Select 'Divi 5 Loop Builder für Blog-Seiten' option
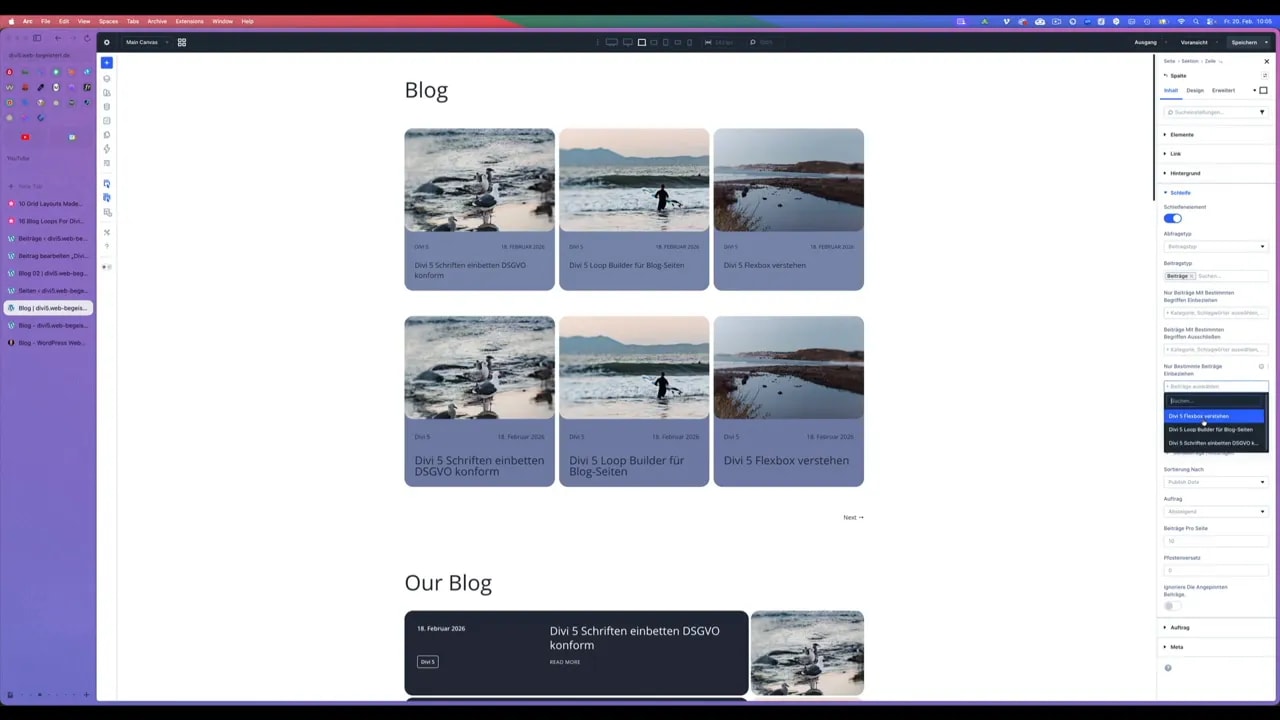The height and width of the screenshot is (720, 1280). tap(1210, 429)
